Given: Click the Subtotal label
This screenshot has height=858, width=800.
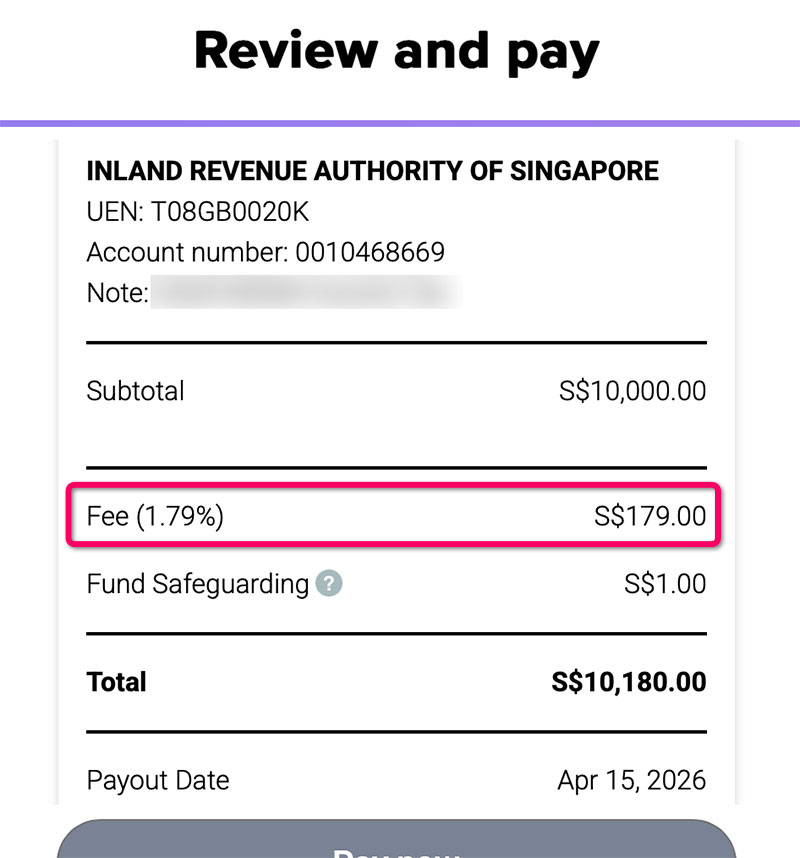Looking at the screenshot, I should point(136,390).
